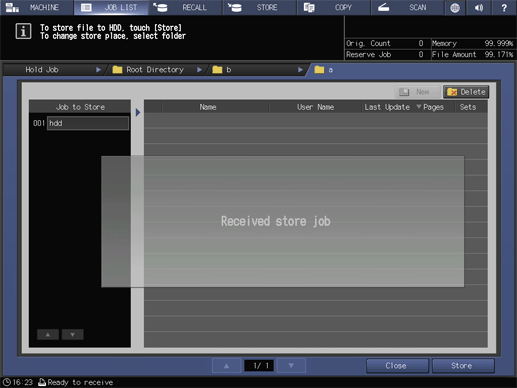Click the Hold Job breadcrumb
Viewport: 517px width, 388px height.
point(42,70)
